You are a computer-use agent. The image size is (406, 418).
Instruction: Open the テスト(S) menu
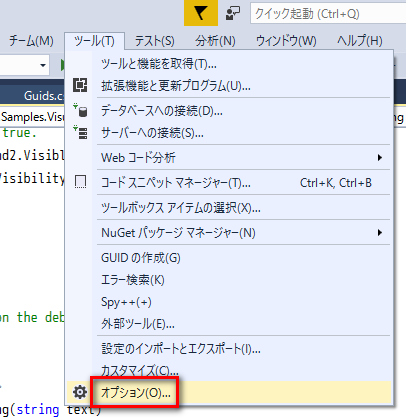(x=154, y=41)
